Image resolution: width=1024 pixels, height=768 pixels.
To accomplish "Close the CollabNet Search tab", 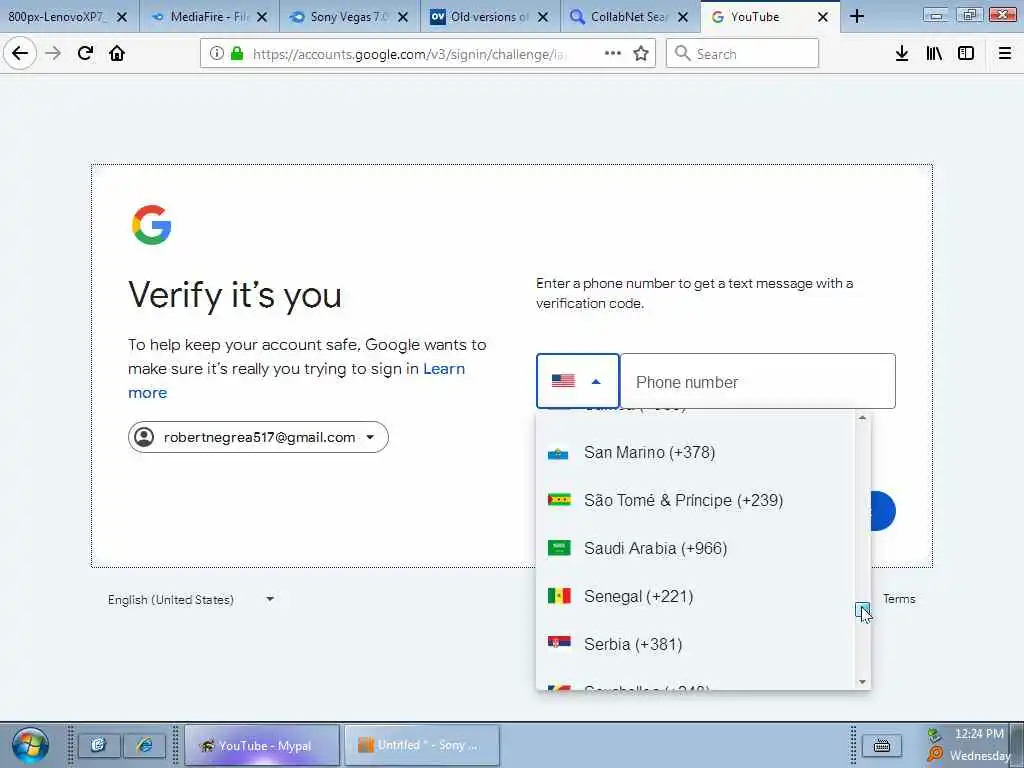I will [x=683, y=17].
